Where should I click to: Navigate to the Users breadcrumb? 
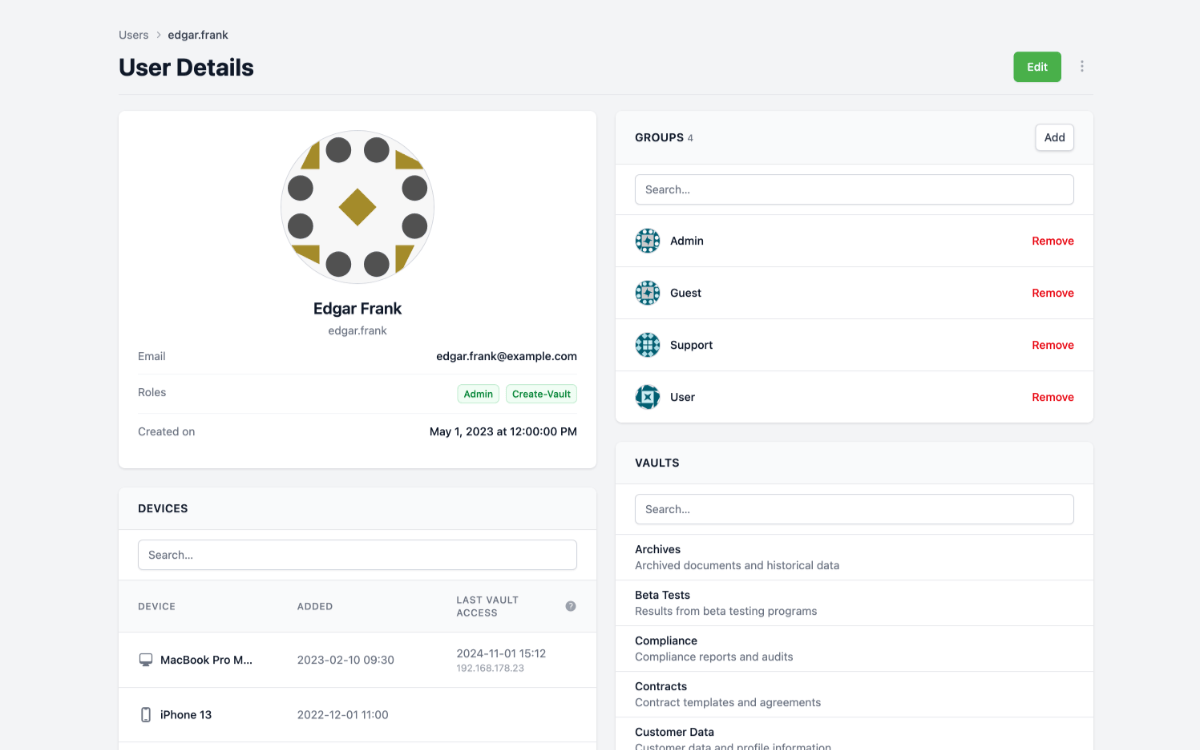pos(133,34)
